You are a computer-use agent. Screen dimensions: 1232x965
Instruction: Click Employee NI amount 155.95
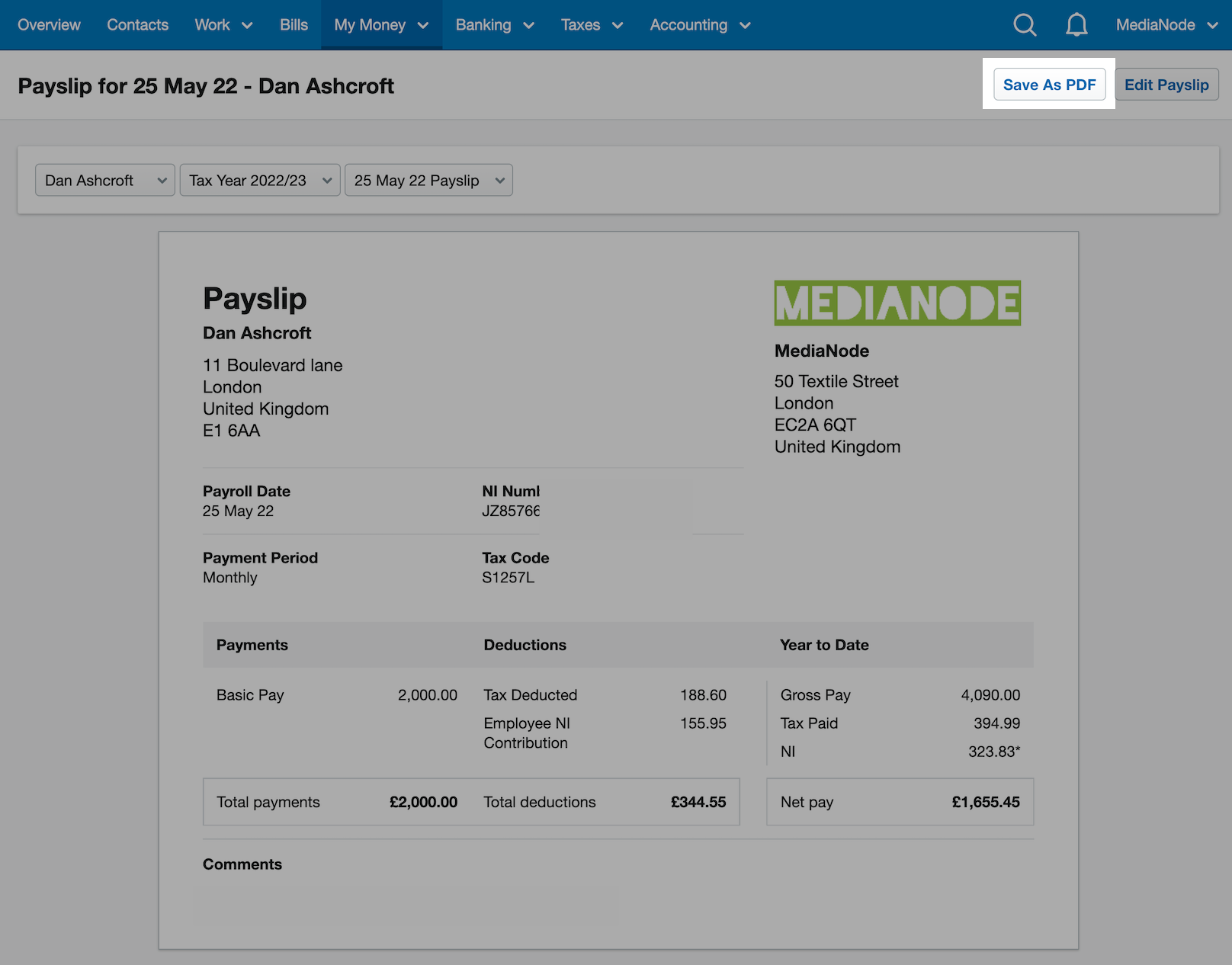pos(703,723)
